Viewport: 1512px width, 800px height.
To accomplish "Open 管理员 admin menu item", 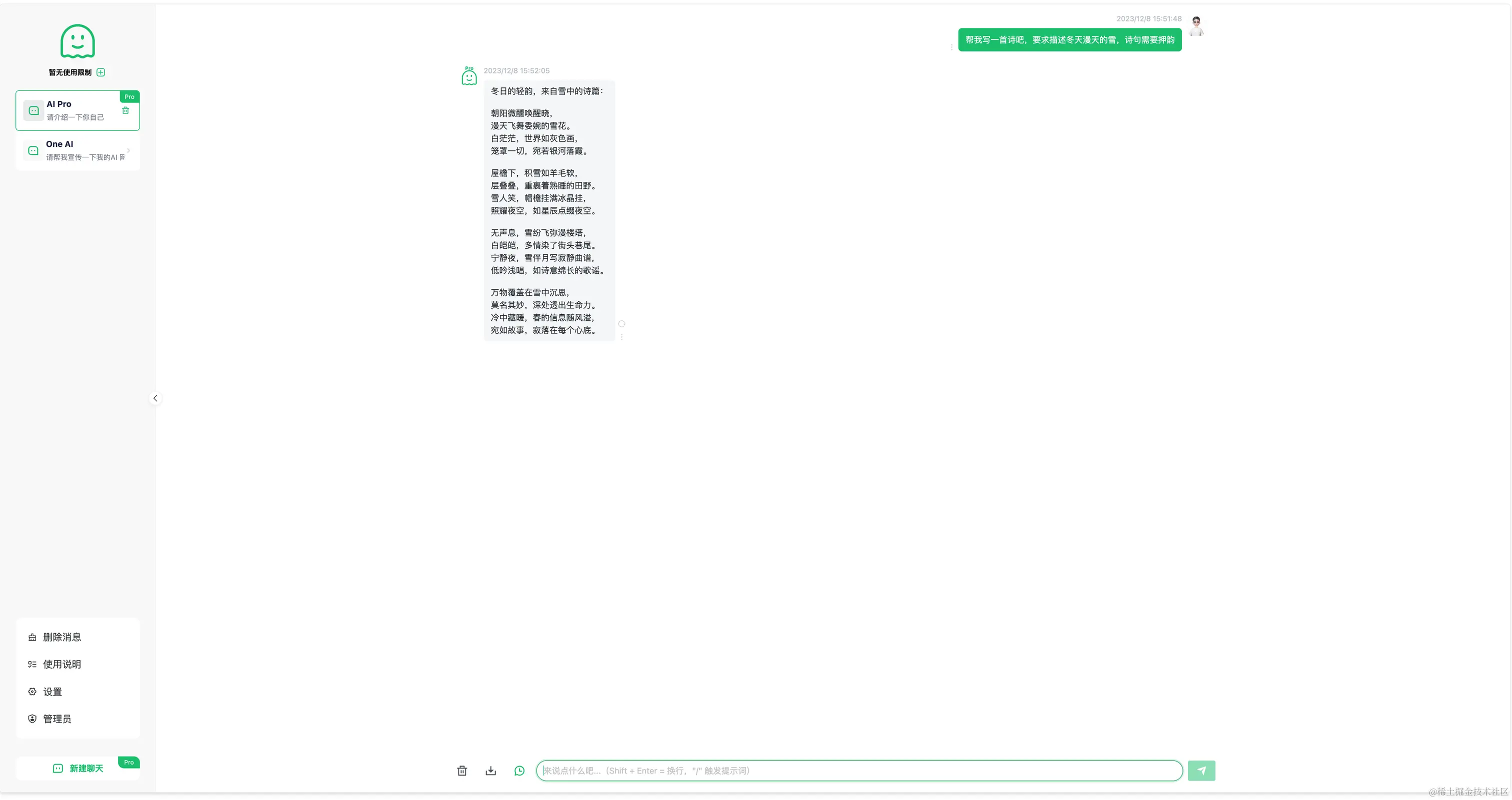I will (x=57, y=719).
